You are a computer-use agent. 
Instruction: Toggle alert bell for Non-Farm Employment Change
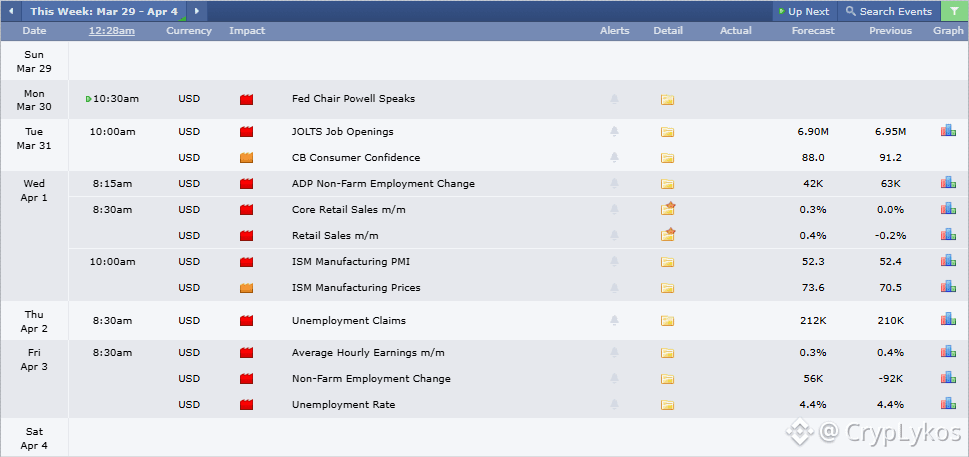click(614, 379)
